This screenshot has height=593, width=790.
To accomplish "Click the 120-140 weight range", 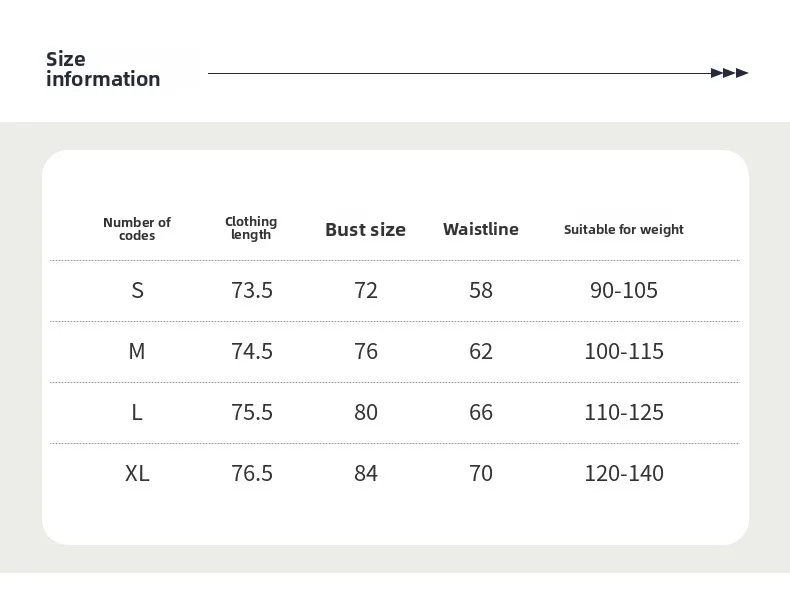I will click(624, 473).
